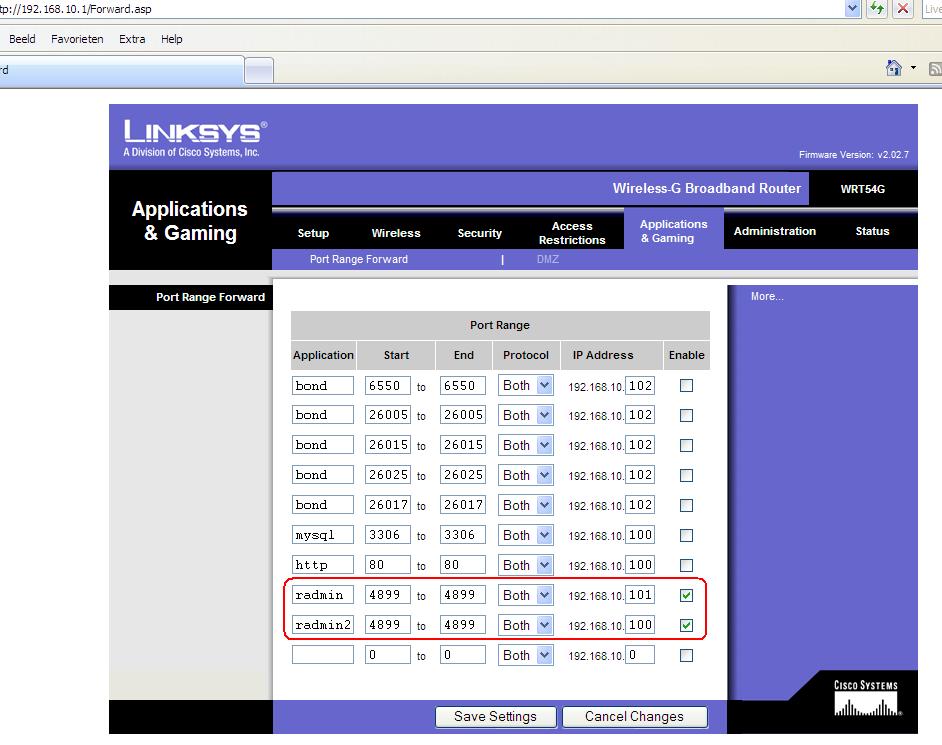Enable the http port 80 checkbox

tap(686, 565)
